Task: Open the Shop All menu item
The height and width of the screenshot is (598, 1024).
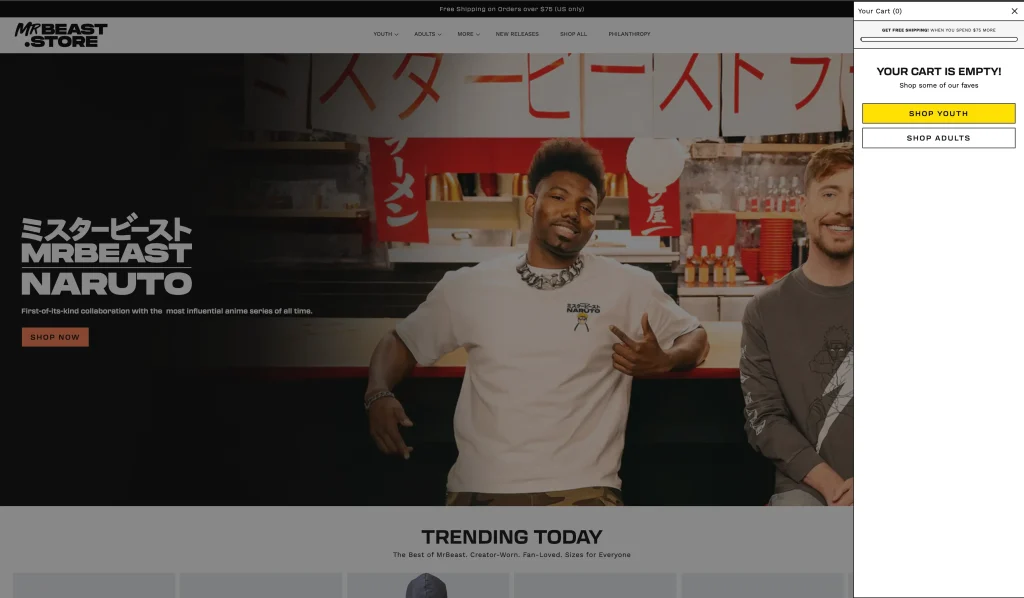Action: [x=573, y=34]
